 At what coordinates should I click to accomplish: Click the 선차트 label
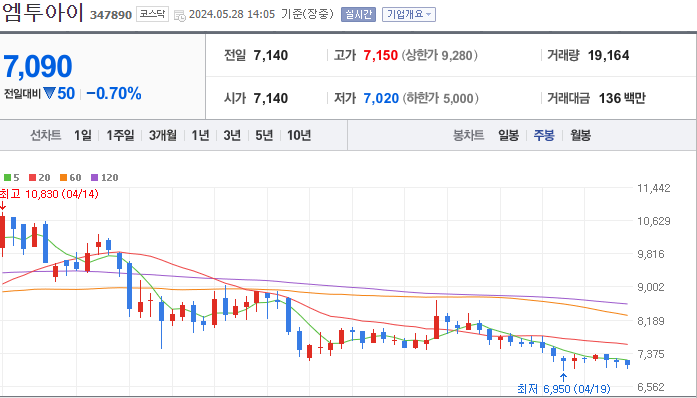click(45, 135)
